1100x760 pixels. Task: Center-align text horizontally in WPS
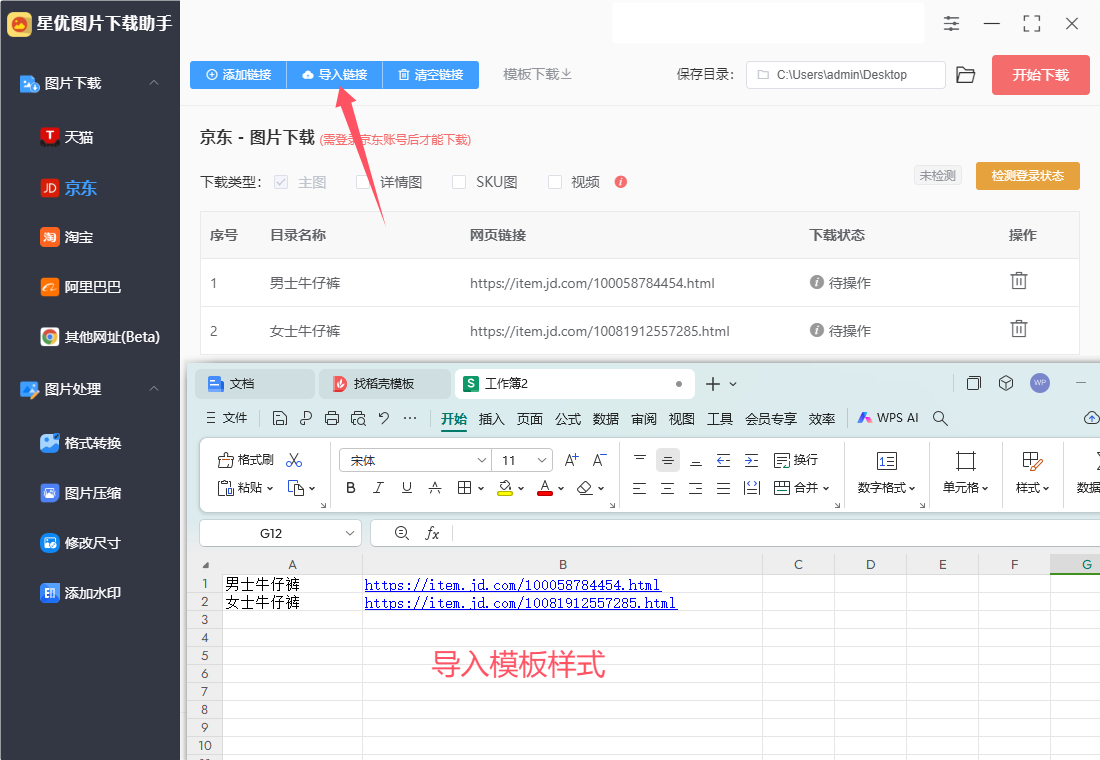click(667, 488)
